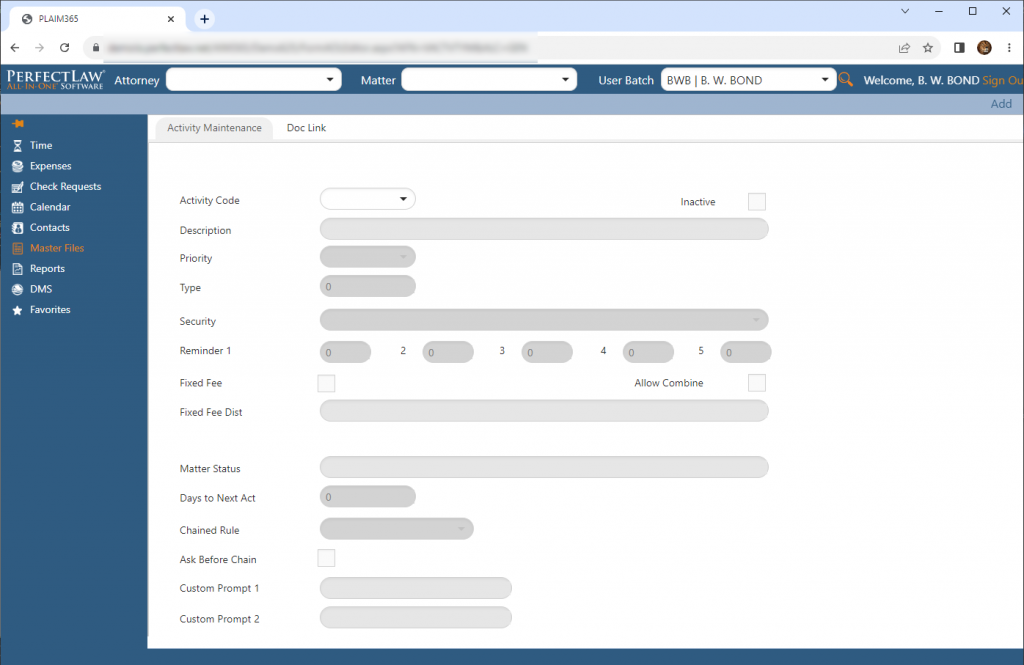This screenshot has height=665, width=1024.
Task: Open the browser profile avatar
Action: [x=984, y=48]
